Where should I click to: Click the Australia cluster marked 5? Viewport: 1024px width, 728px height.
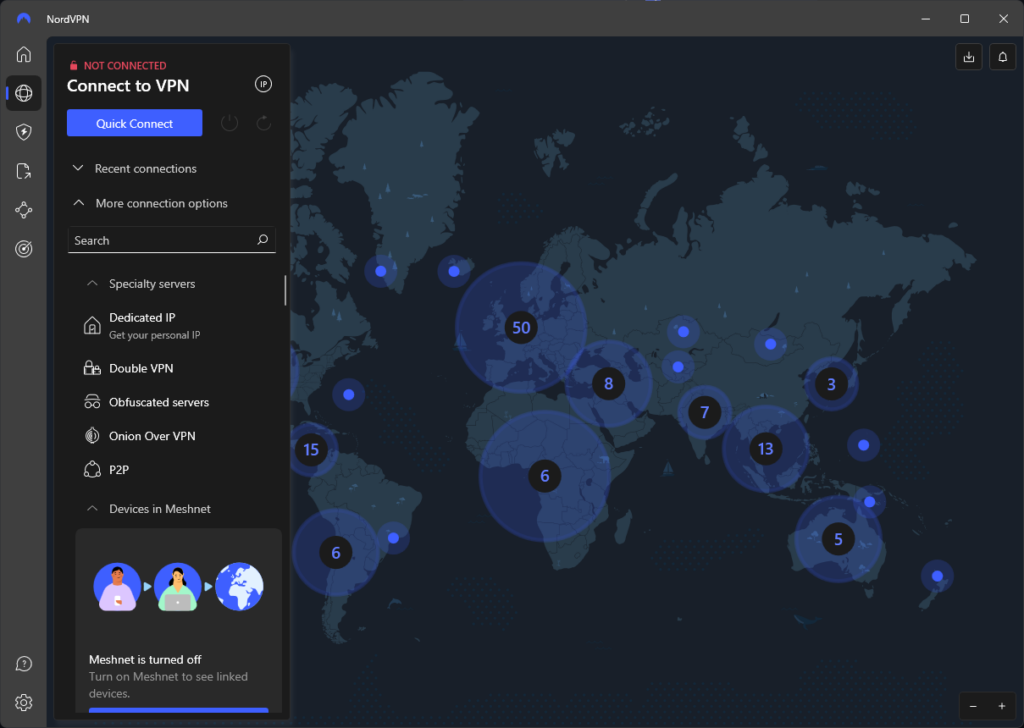pos(838,539)
